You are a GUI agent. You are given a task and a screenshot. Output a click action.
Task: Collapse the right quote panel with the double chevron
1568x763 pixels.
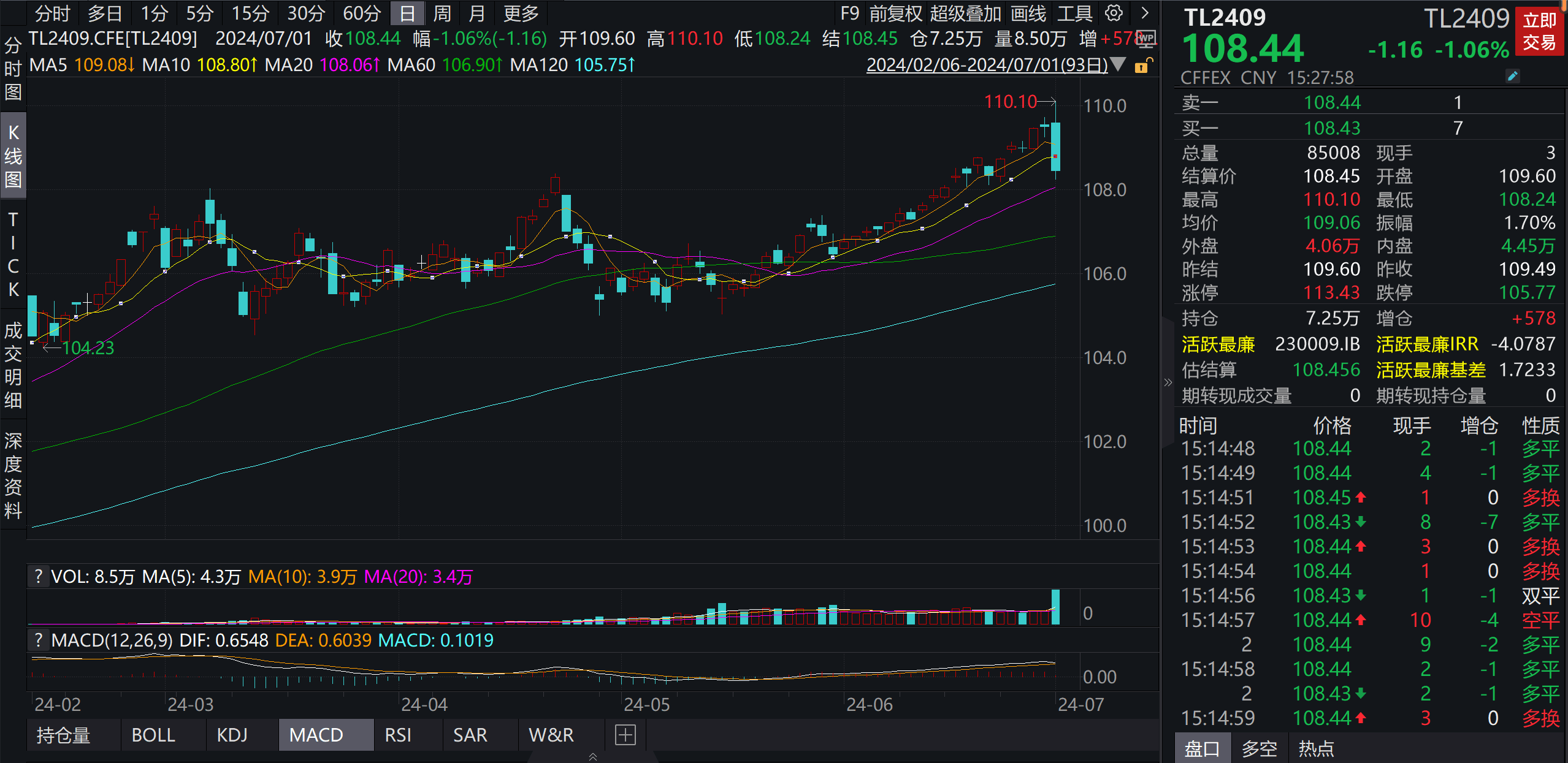point(1168,383)
